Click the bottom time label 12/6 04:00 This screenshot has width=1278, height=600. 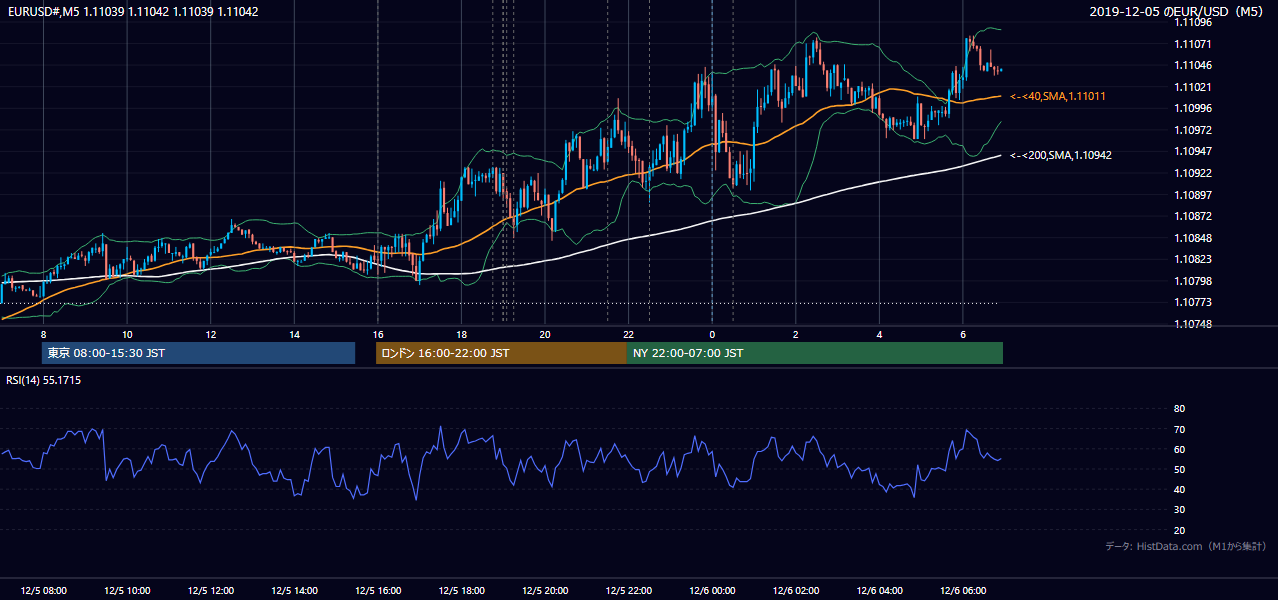tap(880, 591)
